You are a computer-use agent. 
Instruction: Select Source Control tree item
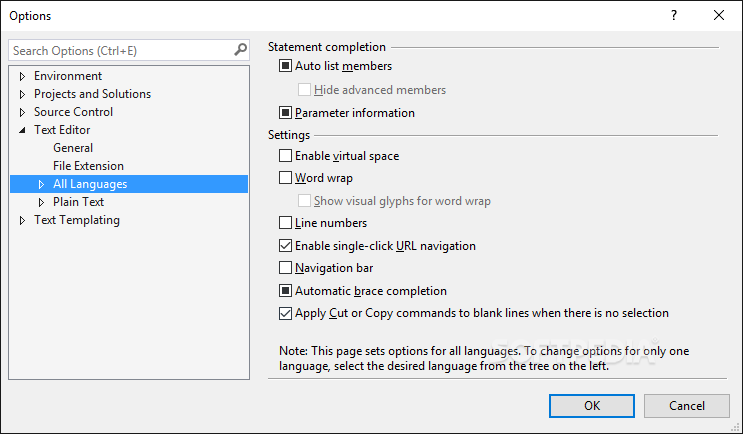(73, 112)
